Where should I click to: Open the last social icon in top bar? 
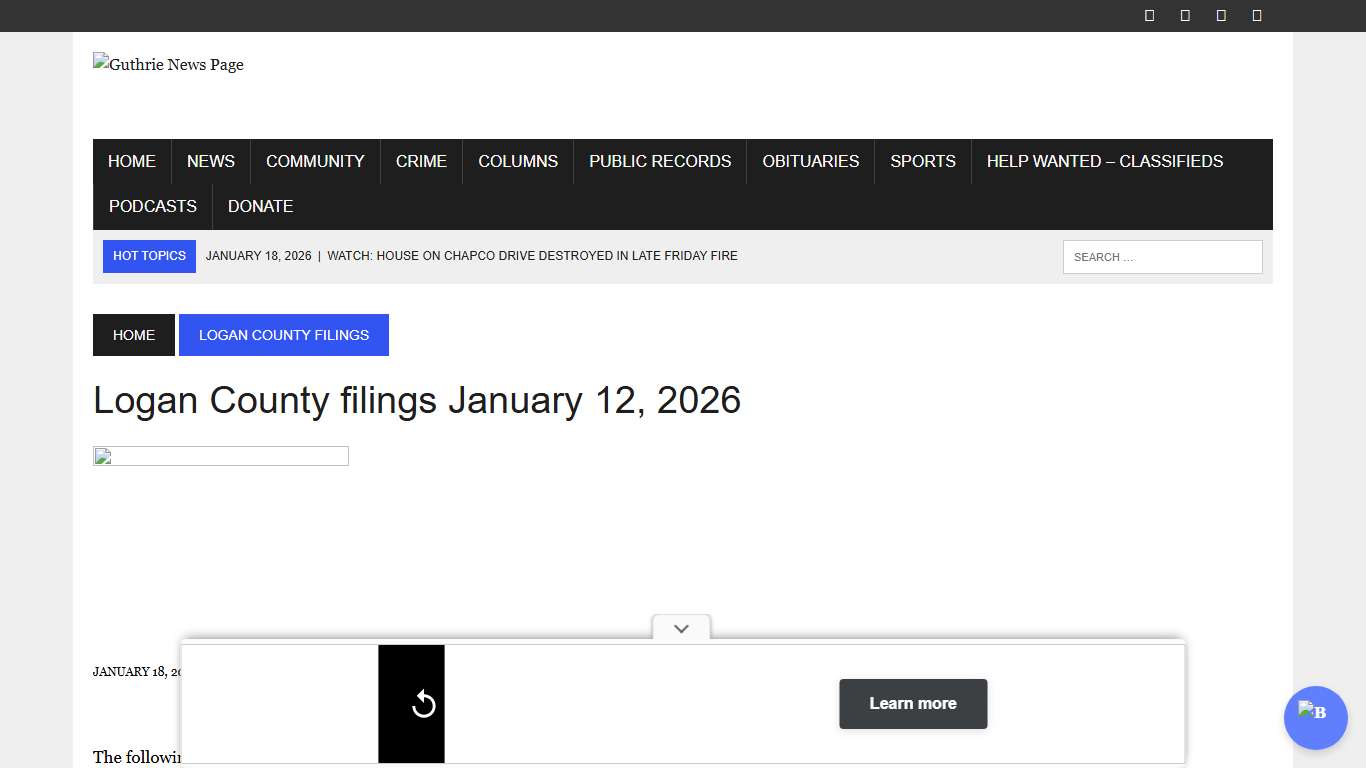pyautogui.click(x=1256, y=15)
